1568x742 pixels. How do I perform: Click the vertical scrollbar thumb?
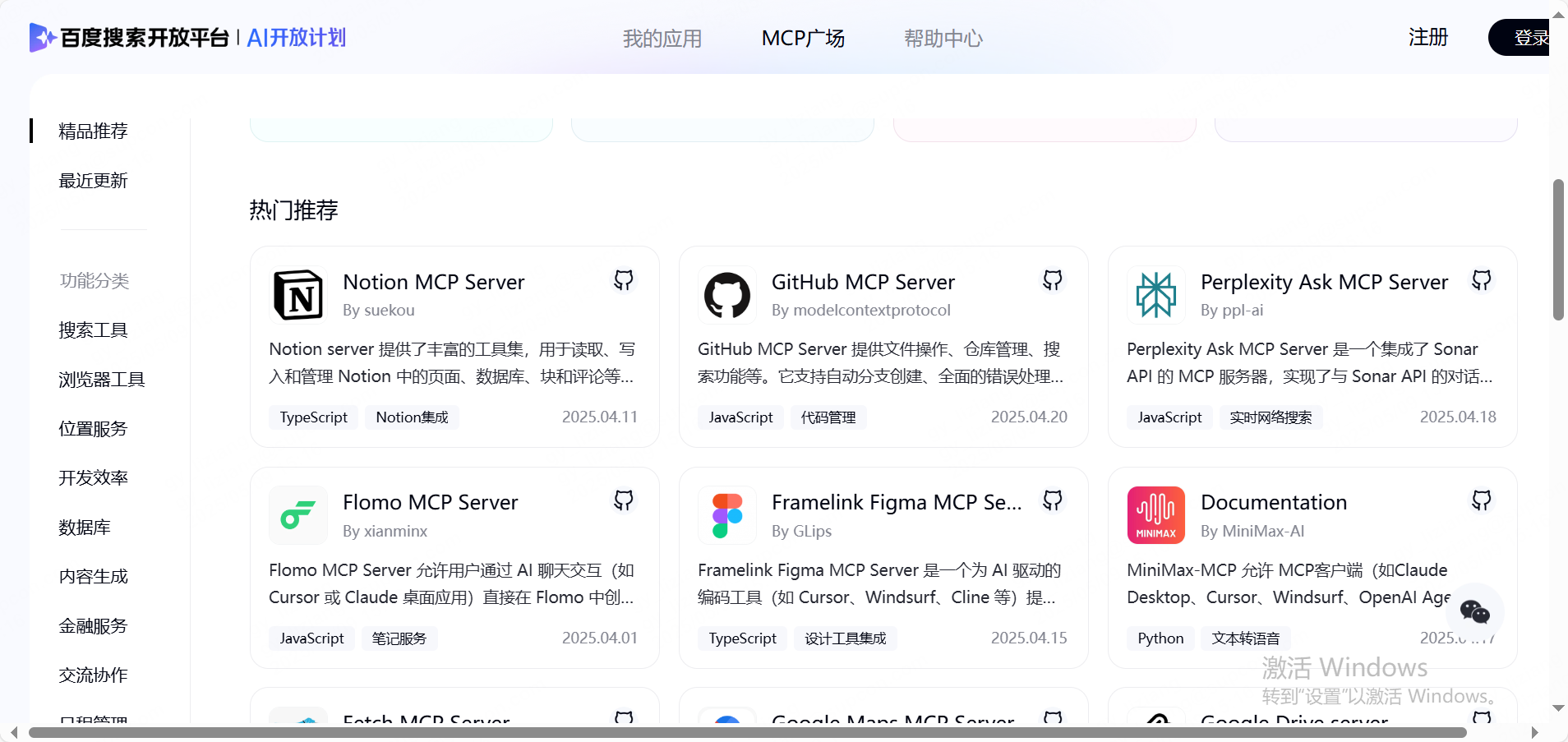click(x=1558, y=249)
